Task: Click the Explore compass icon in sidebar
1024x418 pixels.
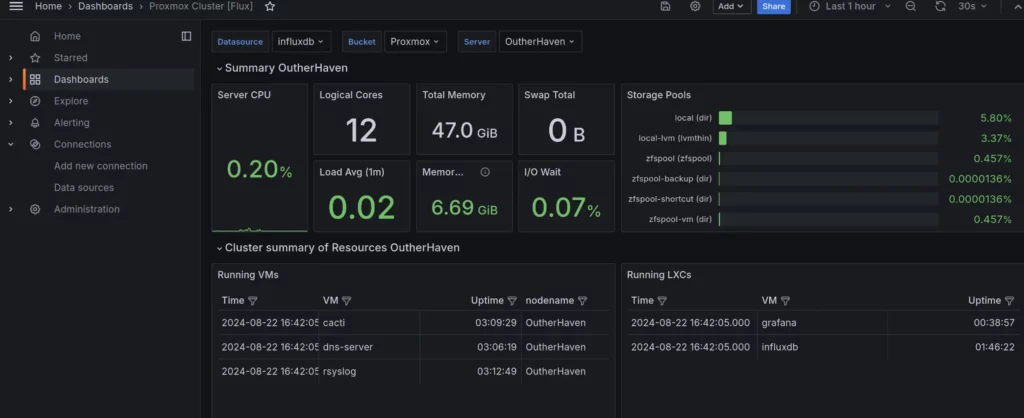Action: [x=35, y=101]
